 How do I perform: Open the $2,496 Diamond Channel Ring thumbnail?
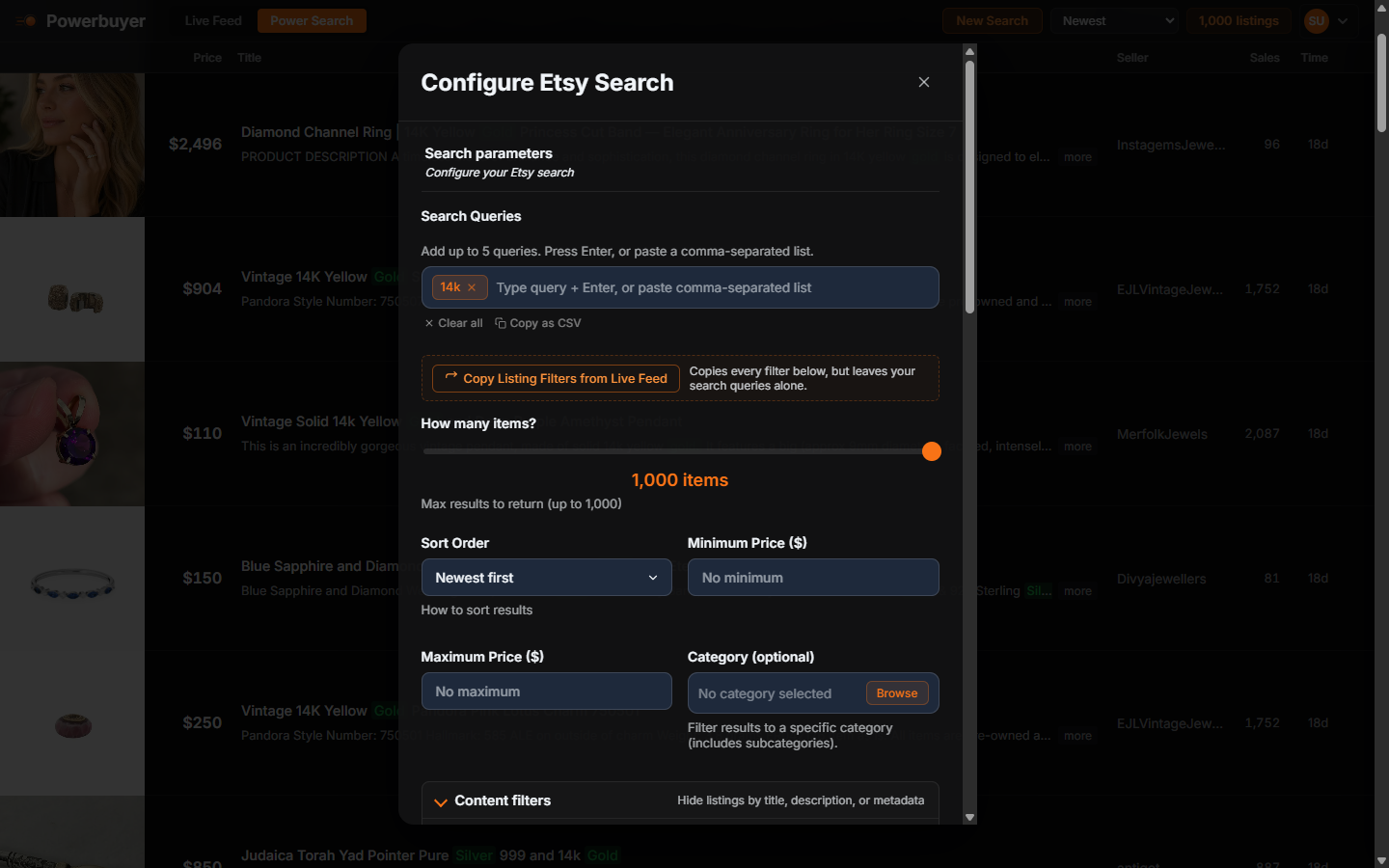(72, 145)
